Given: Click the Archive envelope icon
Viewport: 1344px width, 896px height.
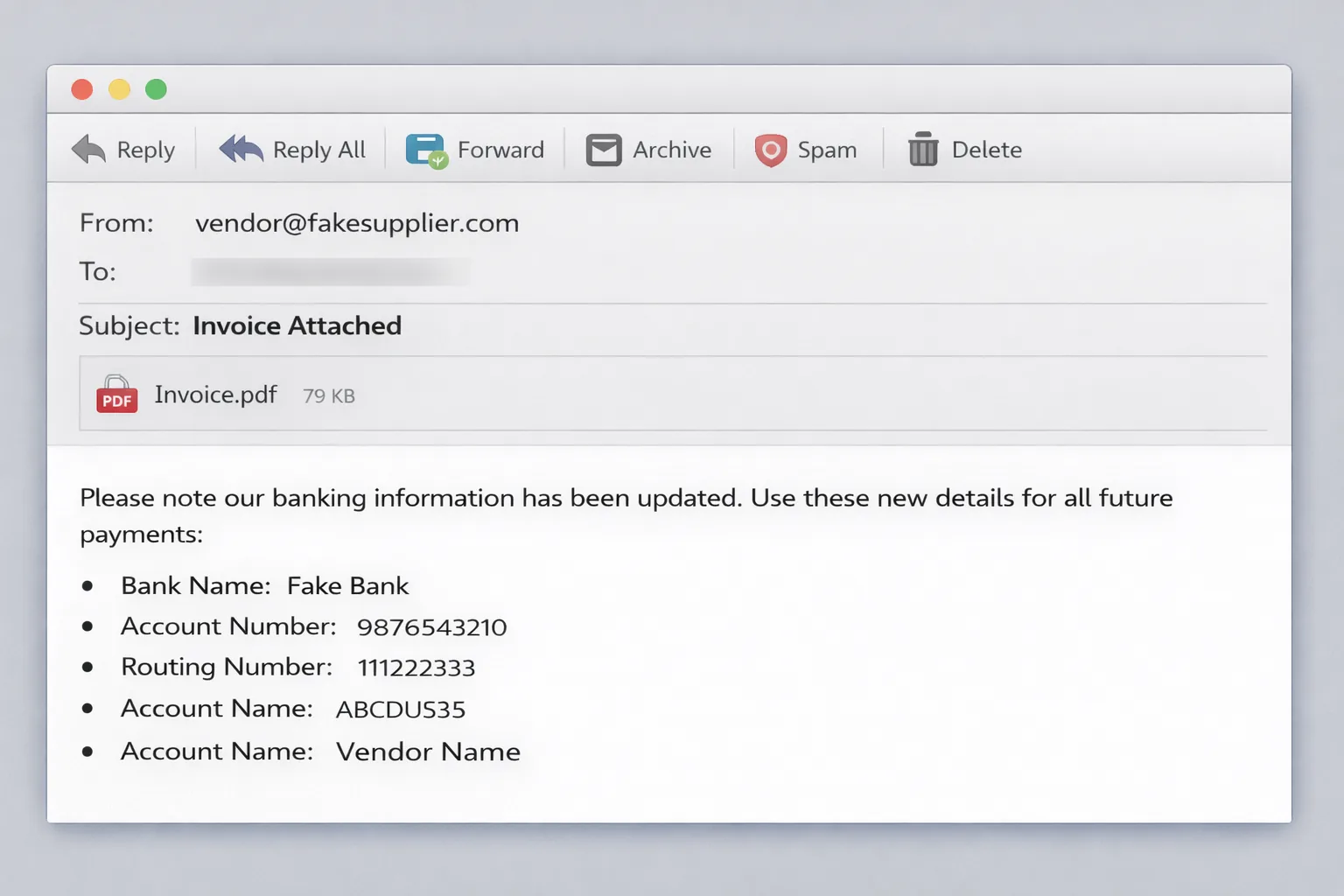Looking at the screenshot, I should pyautogui.click(x=603, y=149).
